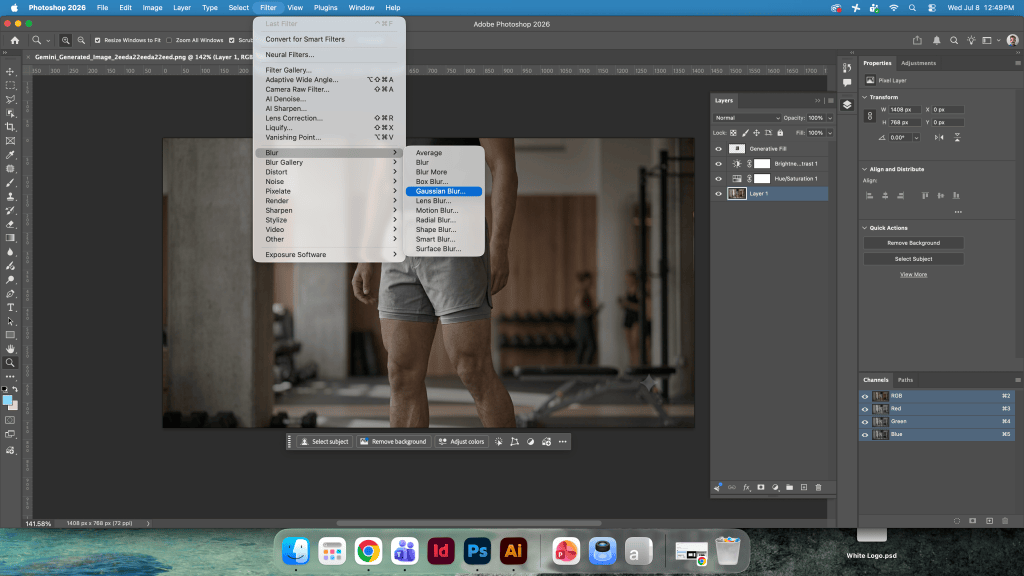Click the foreground color swatch
The image size is (1024, 576).
(7, 400)
